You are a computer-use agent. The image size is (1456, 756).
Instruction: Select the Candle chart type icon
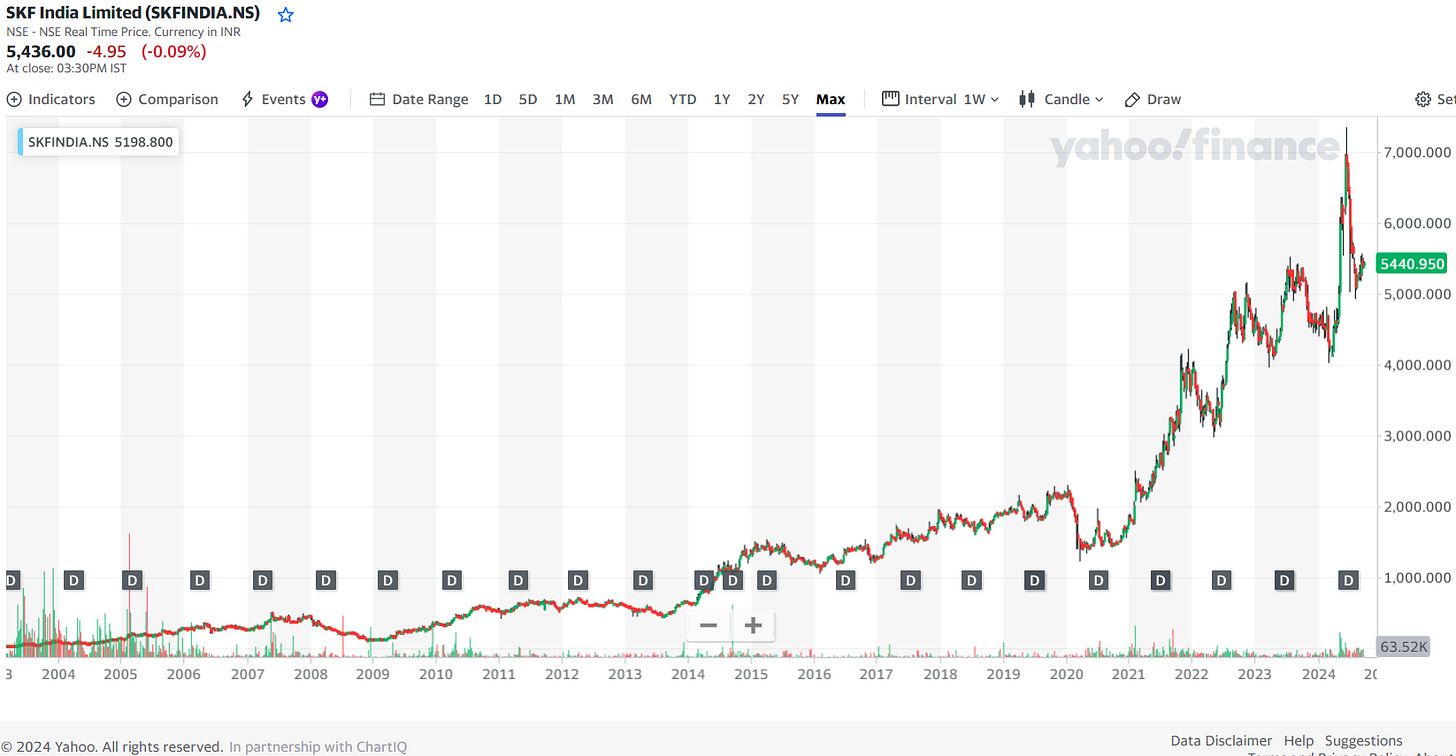click(1026, 99)
